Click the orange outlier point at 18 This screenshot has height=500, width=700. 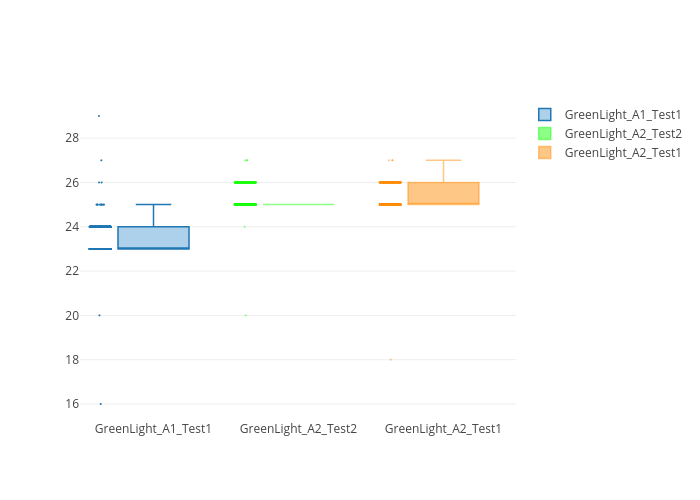391,359
